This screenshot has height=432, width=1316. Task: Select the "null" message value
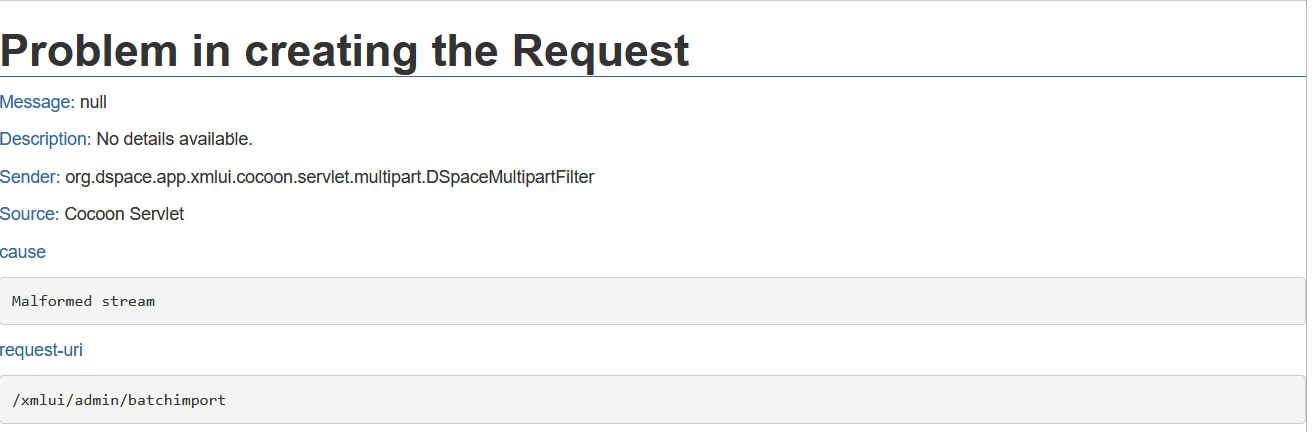[93, 102]
